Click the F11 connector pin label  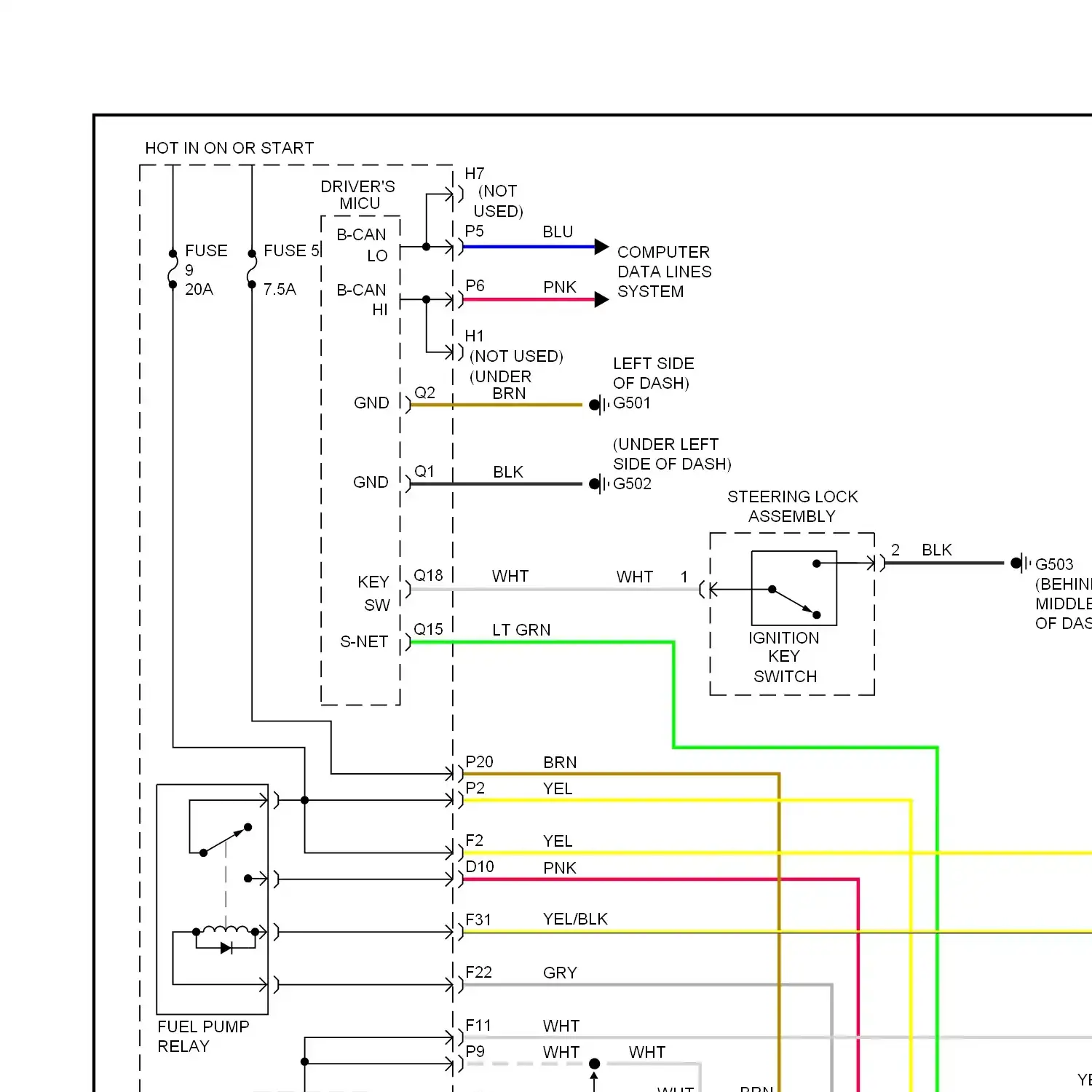coord(478,1025)
